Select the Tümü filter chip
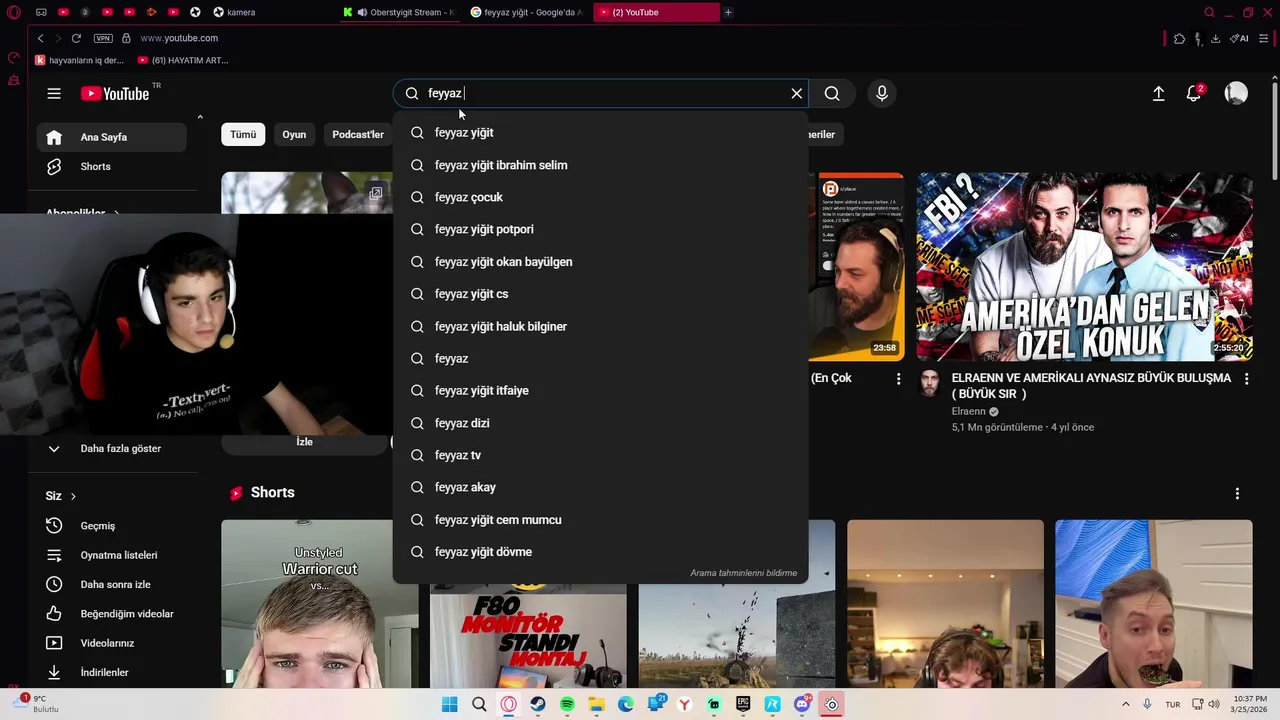 243,134
